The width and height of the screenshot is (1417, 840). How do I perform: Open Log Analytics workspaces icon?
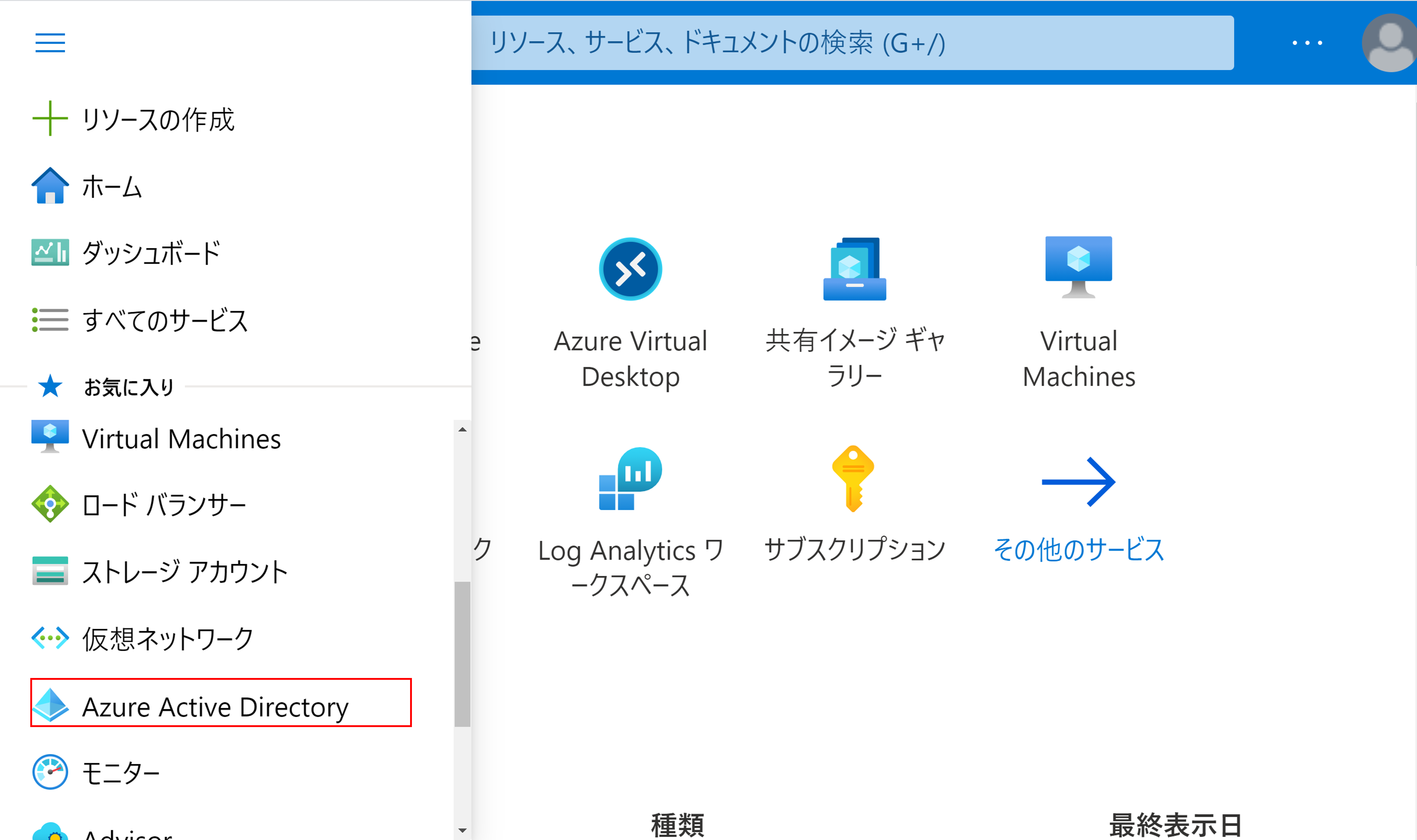(x=630, y=479)
